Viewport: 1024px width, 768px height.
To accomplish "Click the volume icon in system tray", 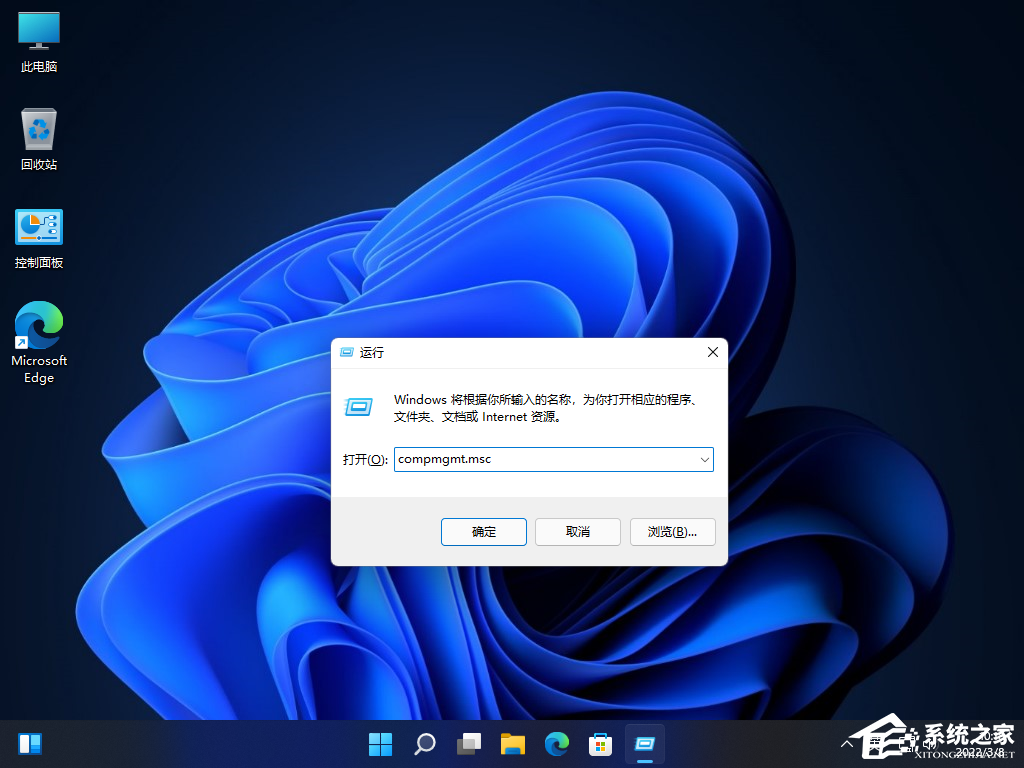I will (x=928, y=744).
